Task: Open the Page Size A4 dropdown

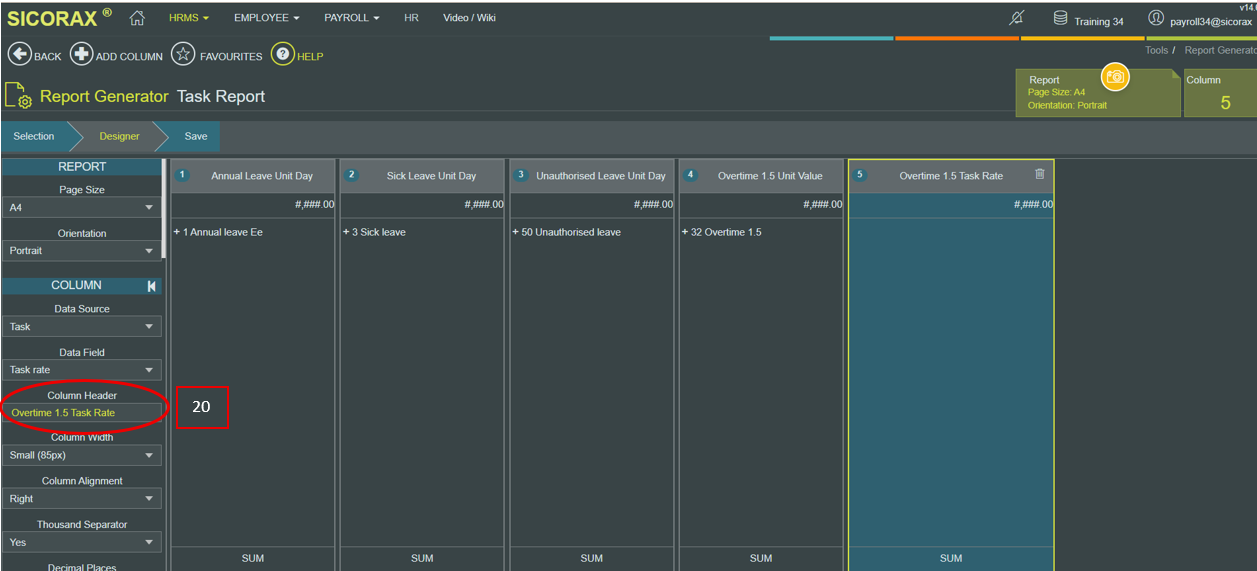Action: (82, 207)
